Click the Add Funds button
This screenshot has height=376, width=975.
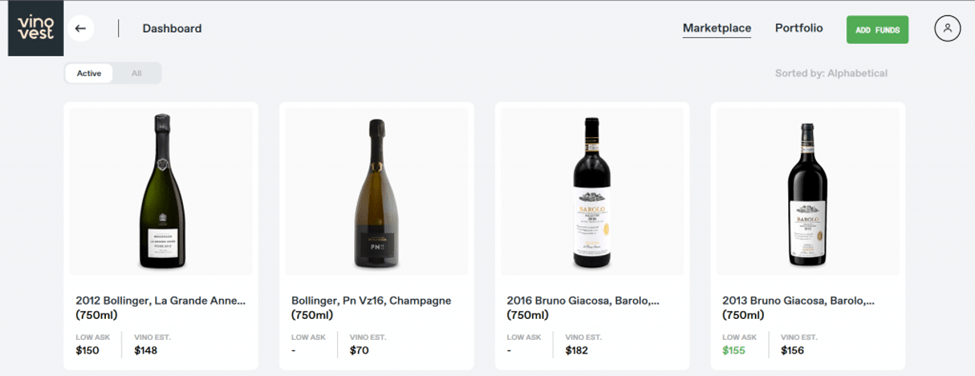tap(877, 30)
